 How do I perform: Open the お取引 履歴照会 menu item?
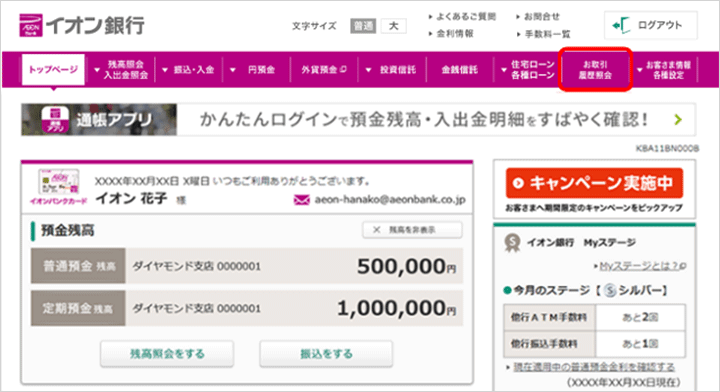[595, 70]
